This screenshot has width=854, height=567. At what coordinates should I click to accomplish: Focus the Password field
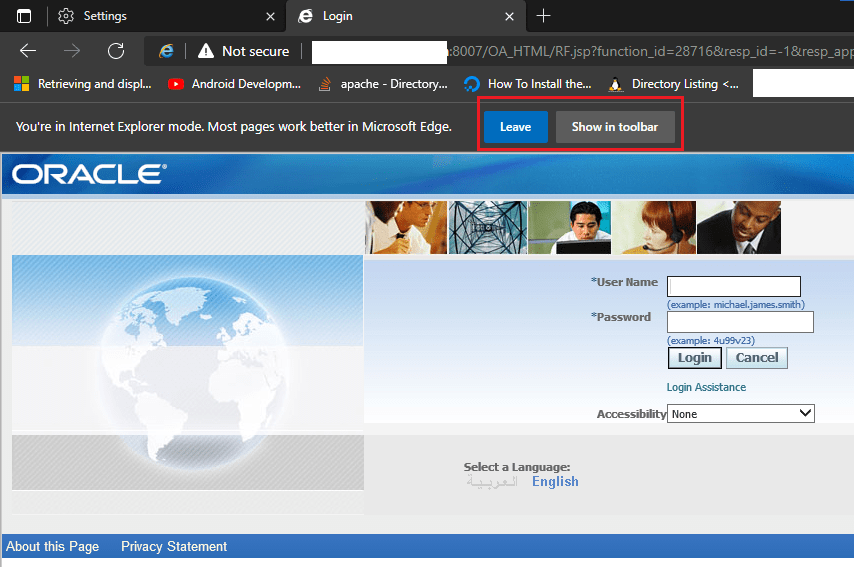740,322
